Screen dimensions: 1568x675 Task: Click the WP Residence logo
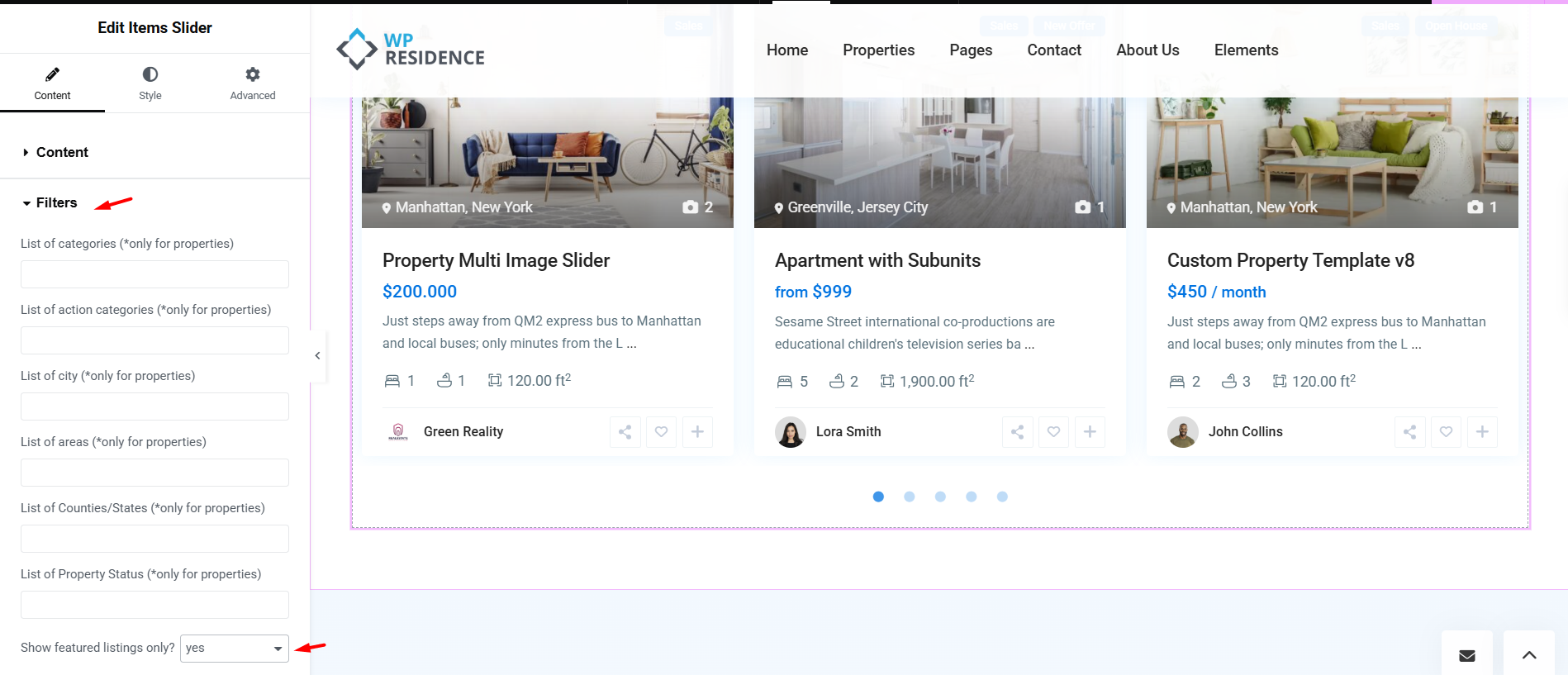click(x=411, y=50)
